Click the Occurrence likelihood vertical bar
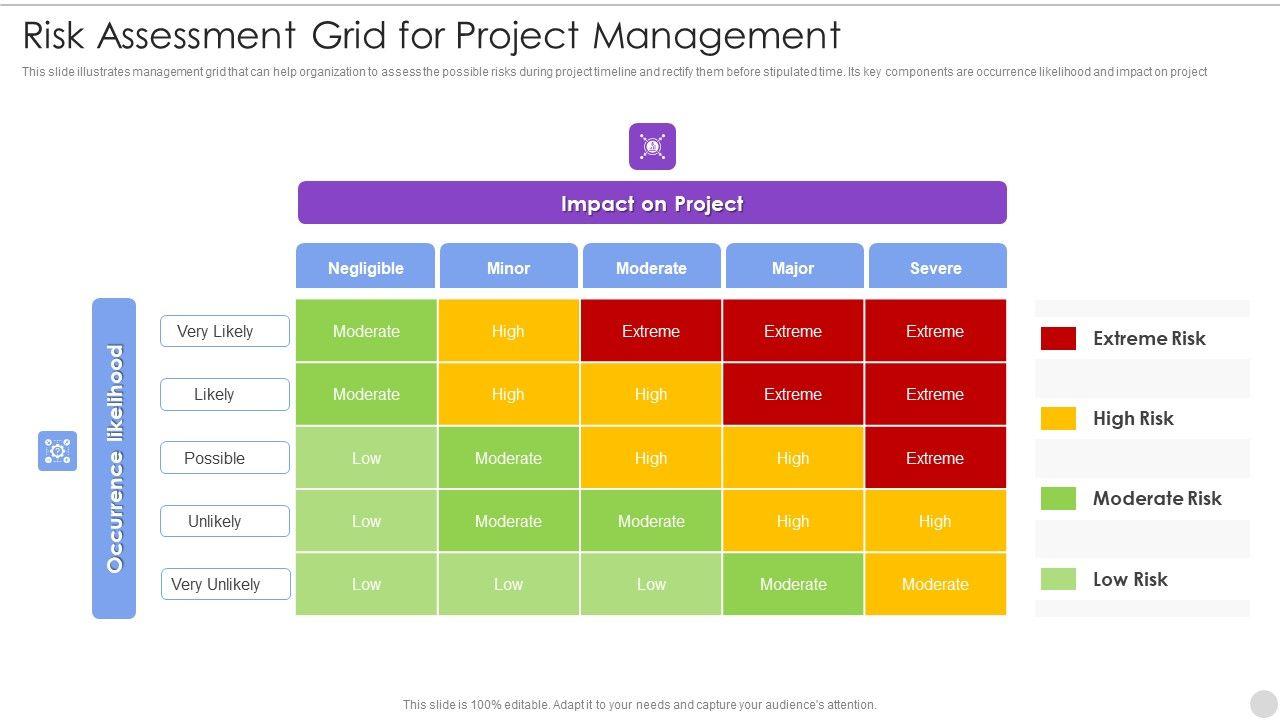Image resolution: width=1280 pixels, height=720 pixels. tap(114, 458)
